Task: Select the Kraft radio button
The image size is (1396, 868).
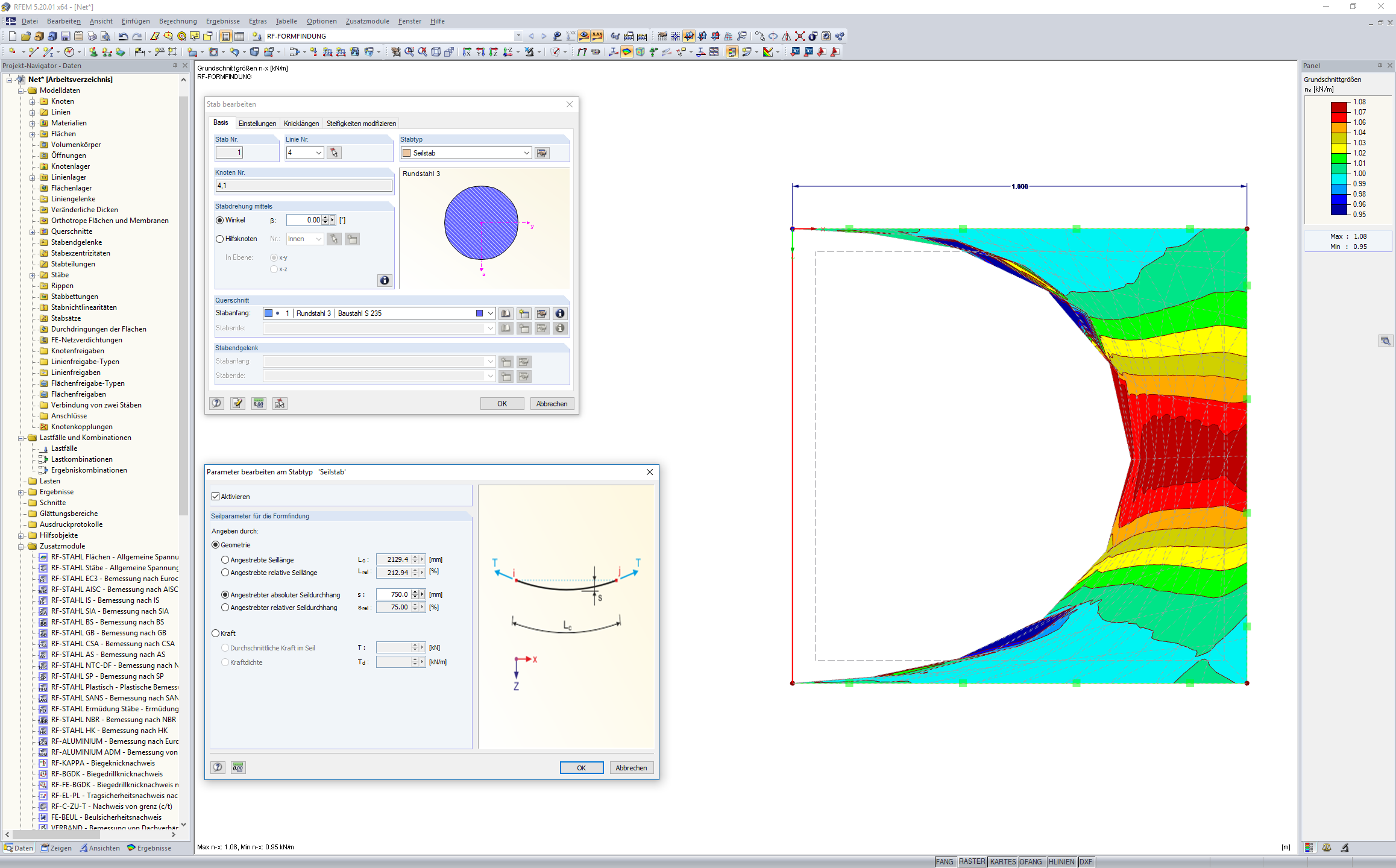Action: (216, 634)
